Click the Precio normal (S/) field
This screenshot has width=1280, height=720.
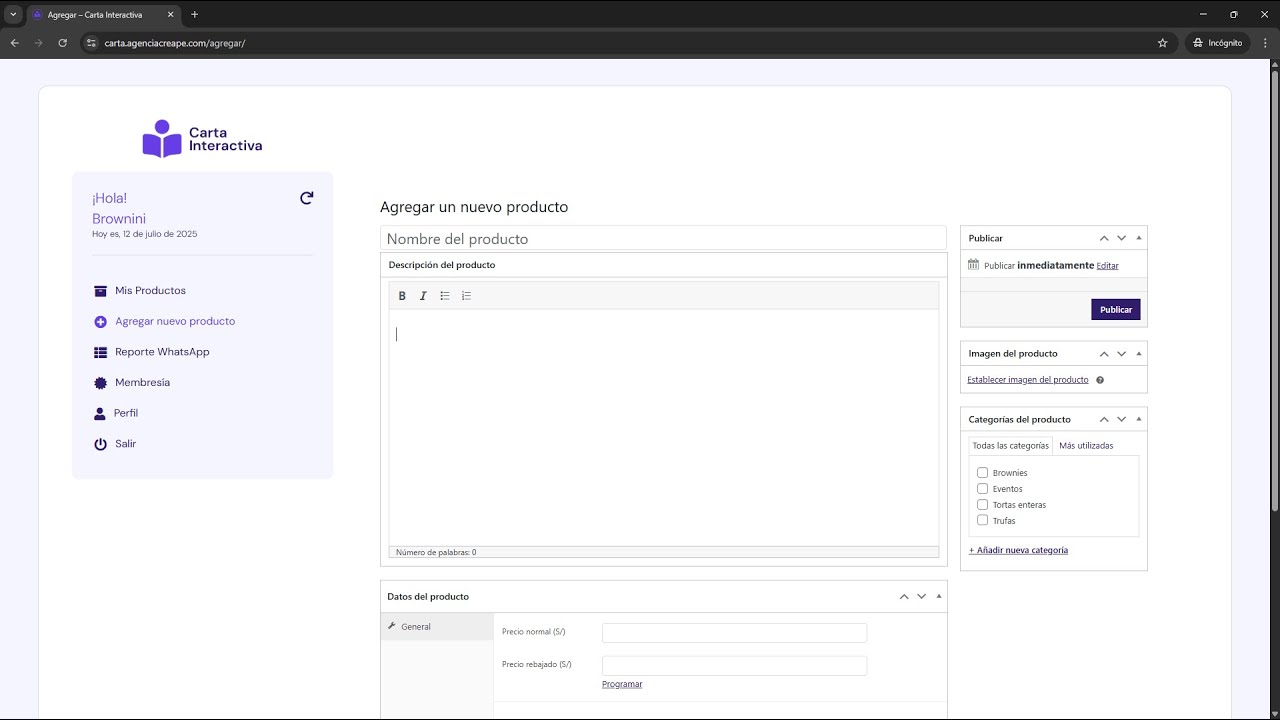[x=734, y=633]
